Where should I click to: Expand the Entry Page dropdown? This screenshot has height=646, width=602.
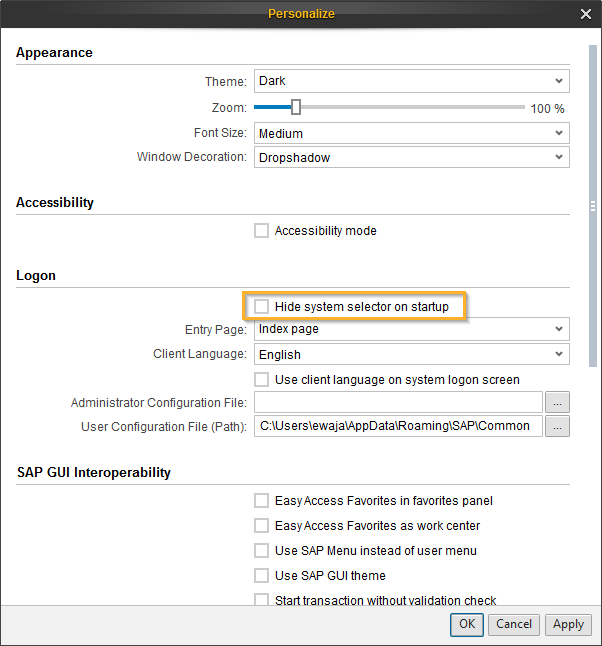click(412, 329)
